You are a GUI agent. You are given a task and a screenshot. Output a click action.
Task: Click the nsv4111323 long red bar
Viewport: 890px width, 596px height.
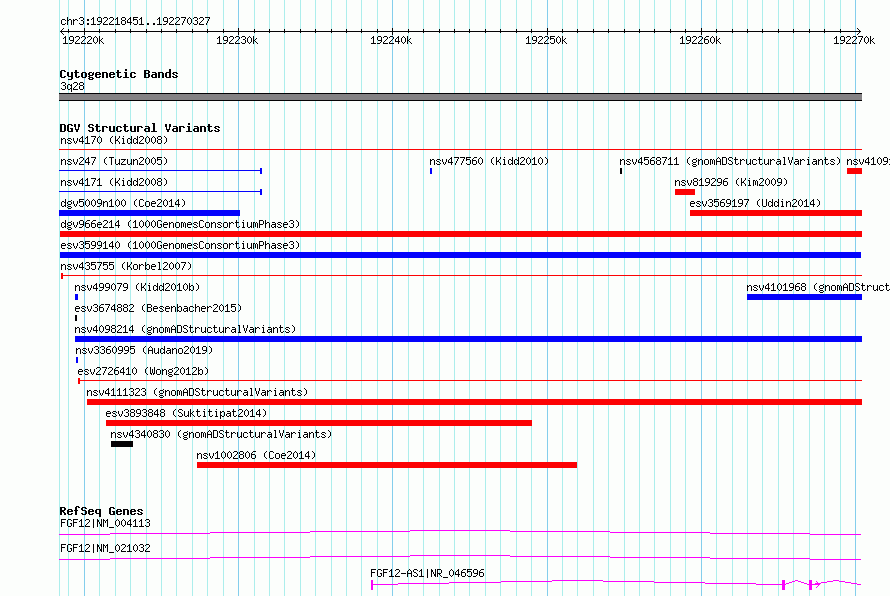475,402
